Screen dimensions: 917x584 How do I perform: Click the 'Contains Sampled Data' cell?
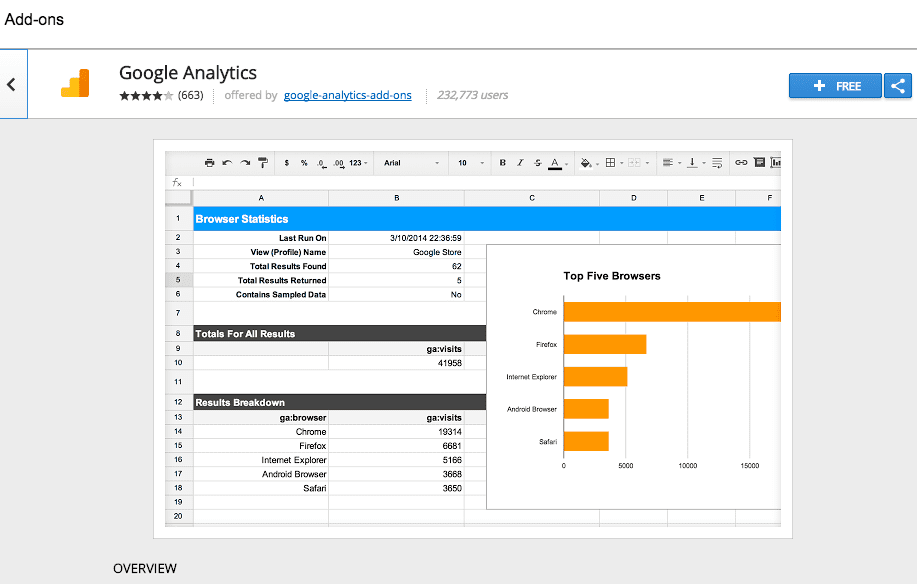tap(261, 294)
